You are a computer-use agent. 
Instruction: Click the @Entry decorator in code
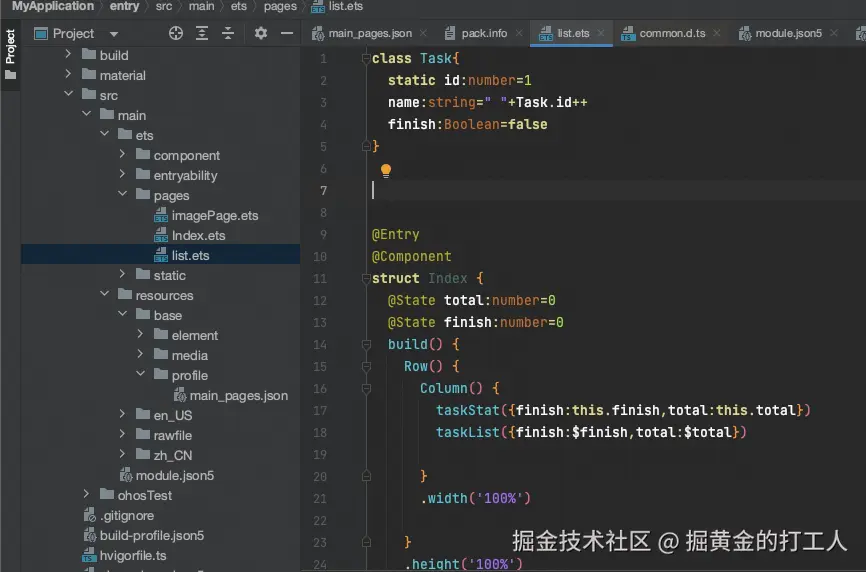pyautogui.click(x=395, y=234)
